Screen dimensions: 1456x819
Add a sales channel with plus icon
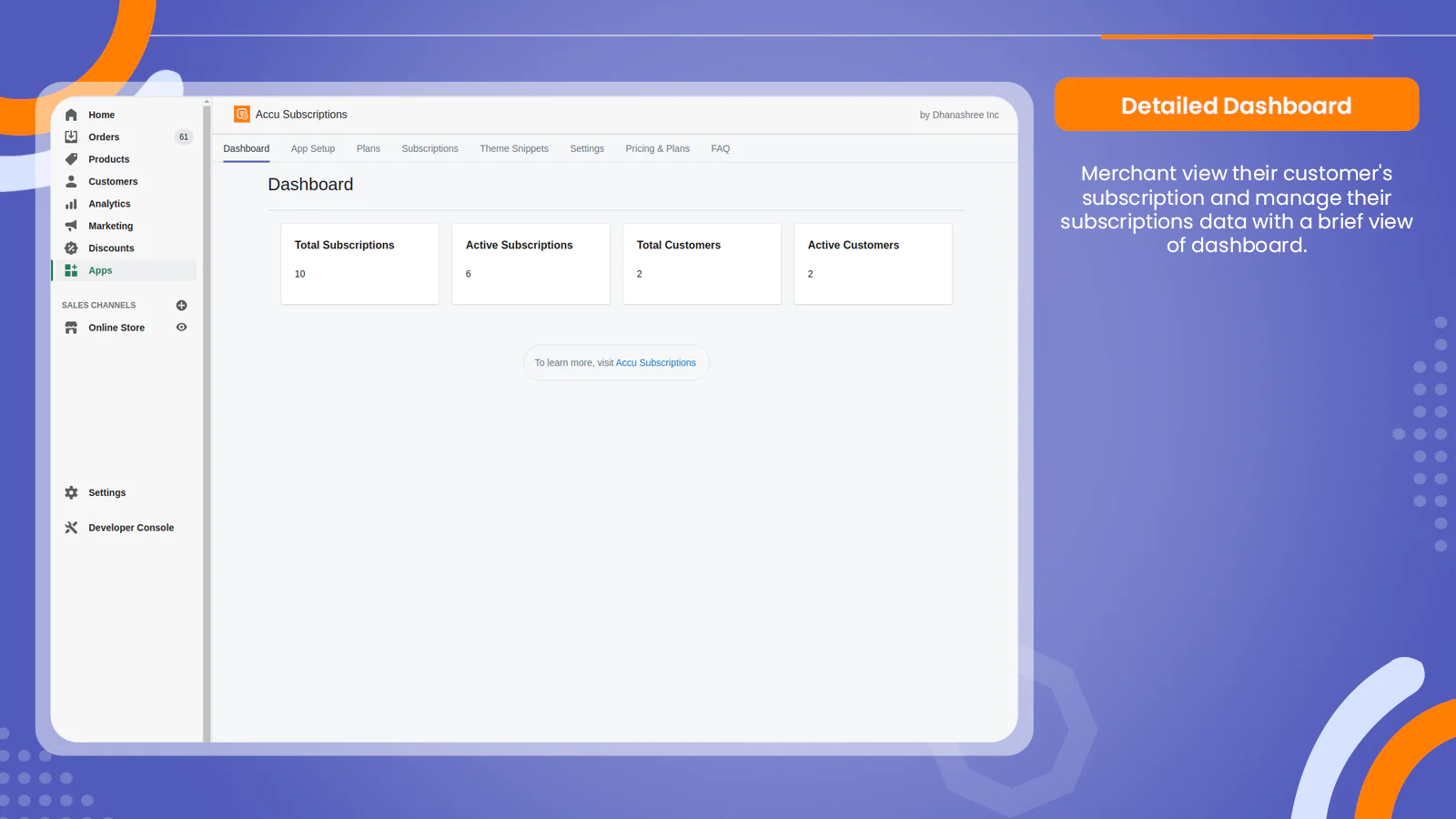(x=181, y=305)
